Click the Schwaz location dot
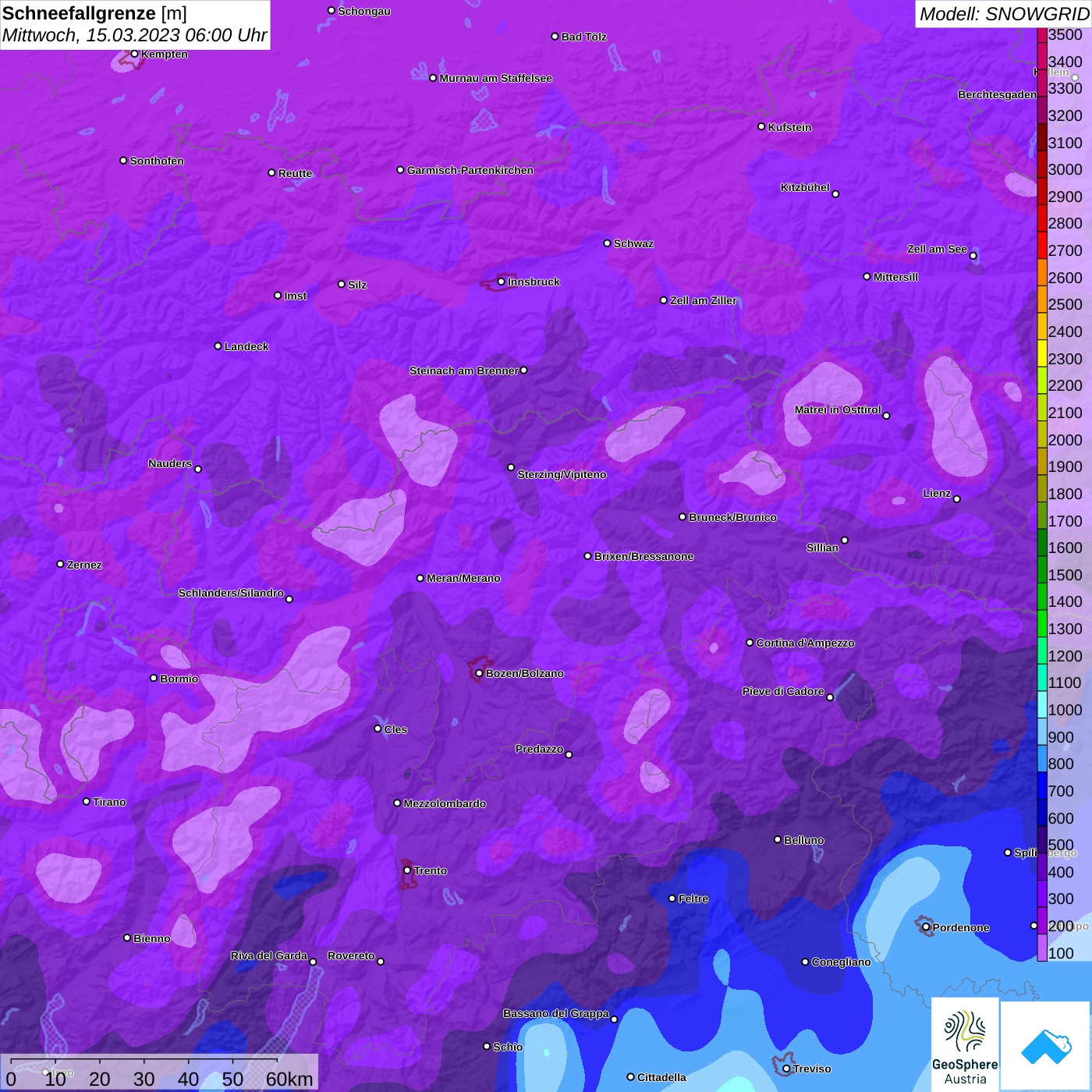The width and height of the screenshot is (1092, 1092). click(x=607, y=243)
